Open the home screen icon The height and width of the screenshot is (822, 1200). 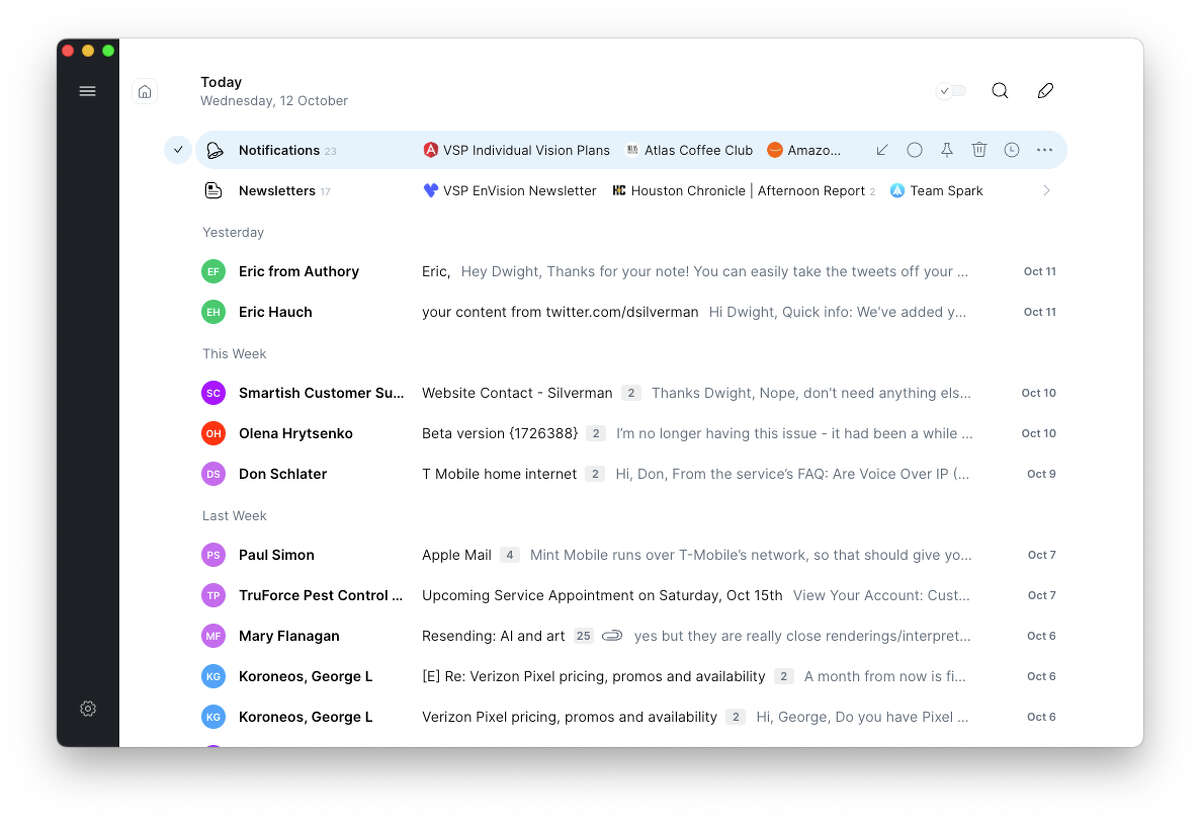coord(145,90)
